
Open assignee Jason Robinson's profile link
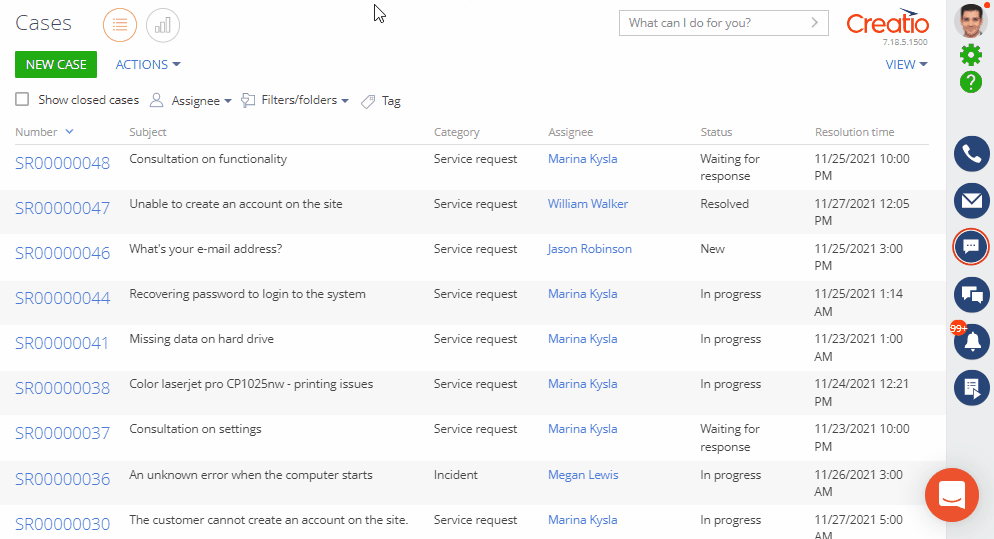pos(589,249)
